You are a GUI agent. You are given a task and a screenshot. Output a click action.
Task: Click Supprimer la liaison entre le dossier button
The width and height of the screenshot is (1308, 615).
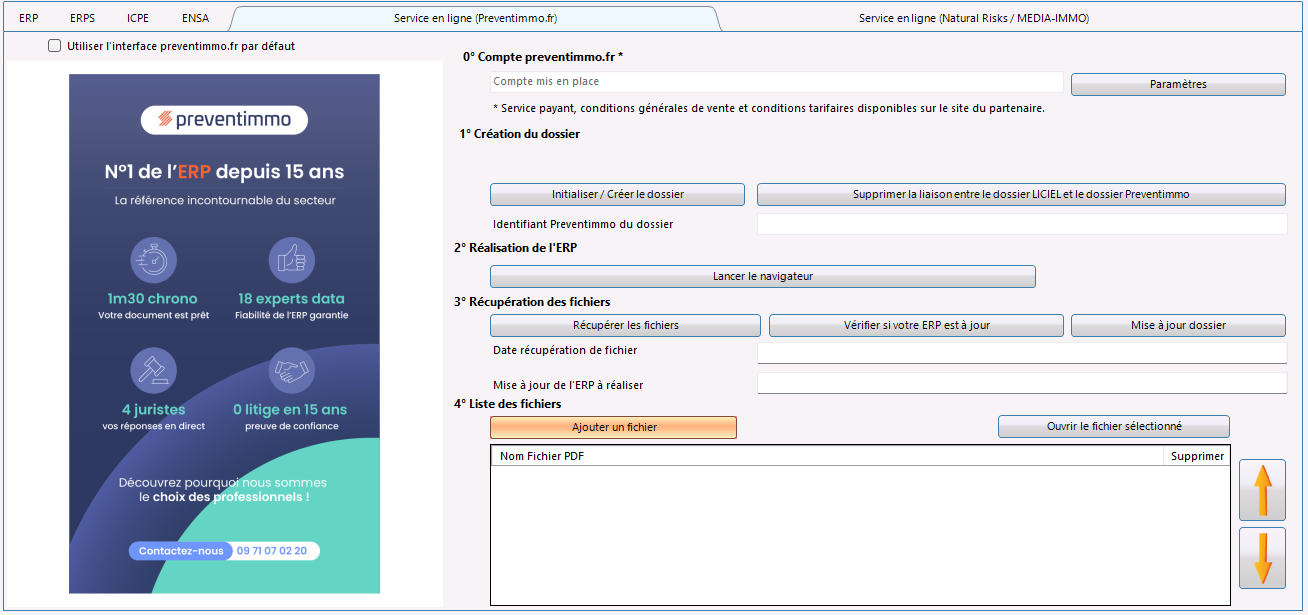click(1021, 194)
